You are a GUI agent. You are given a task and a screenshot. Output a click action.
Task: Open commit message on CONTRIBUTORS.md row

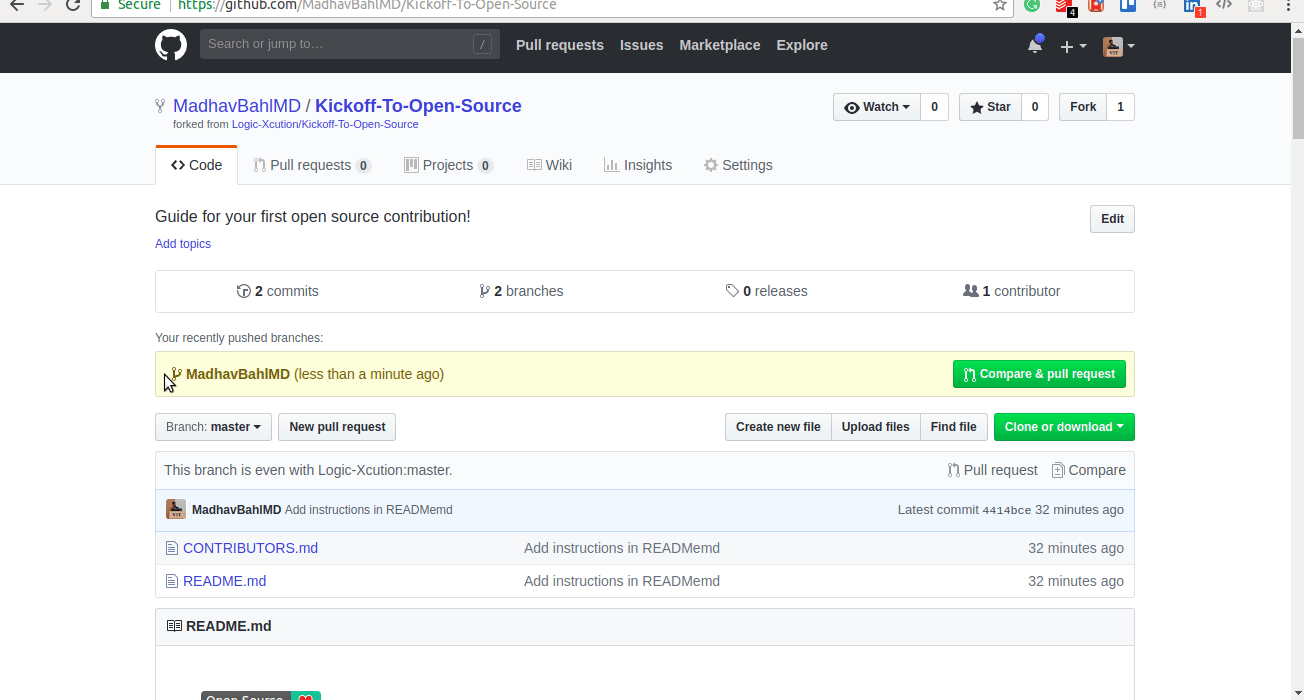622,548
